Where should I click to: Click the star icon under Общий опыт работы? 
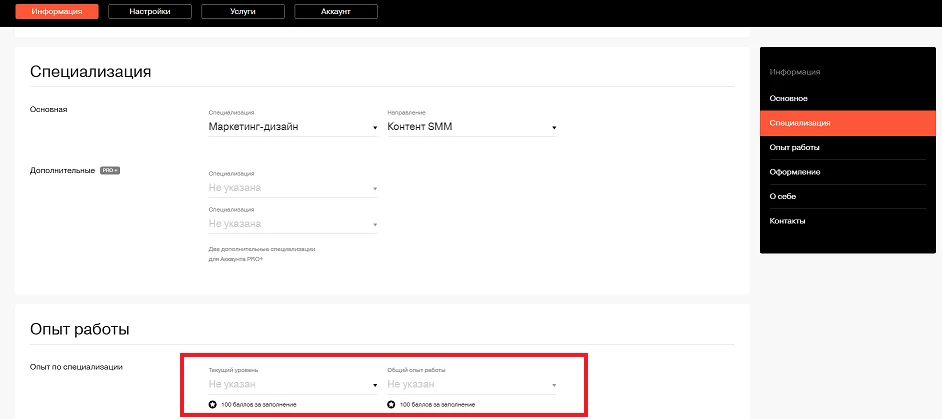coord(391,405)
